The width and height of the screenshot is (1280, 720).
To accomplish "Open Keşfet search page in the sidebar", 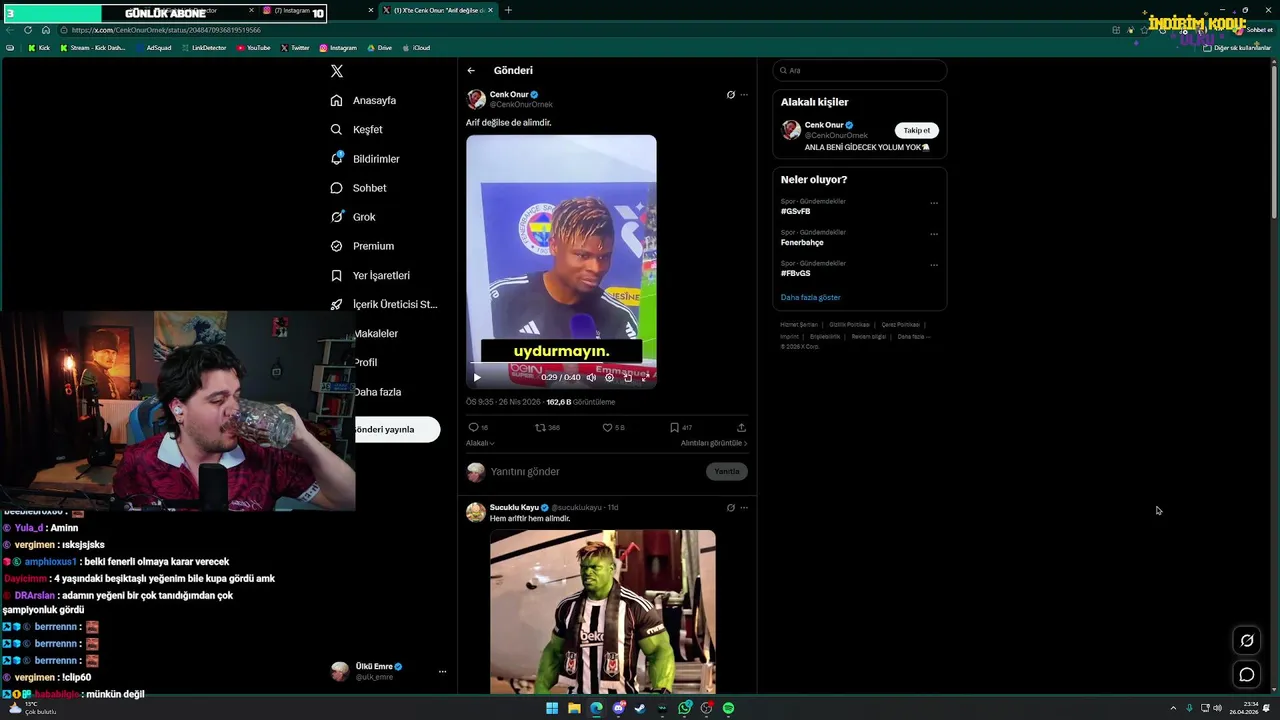I will pos(356,129).
